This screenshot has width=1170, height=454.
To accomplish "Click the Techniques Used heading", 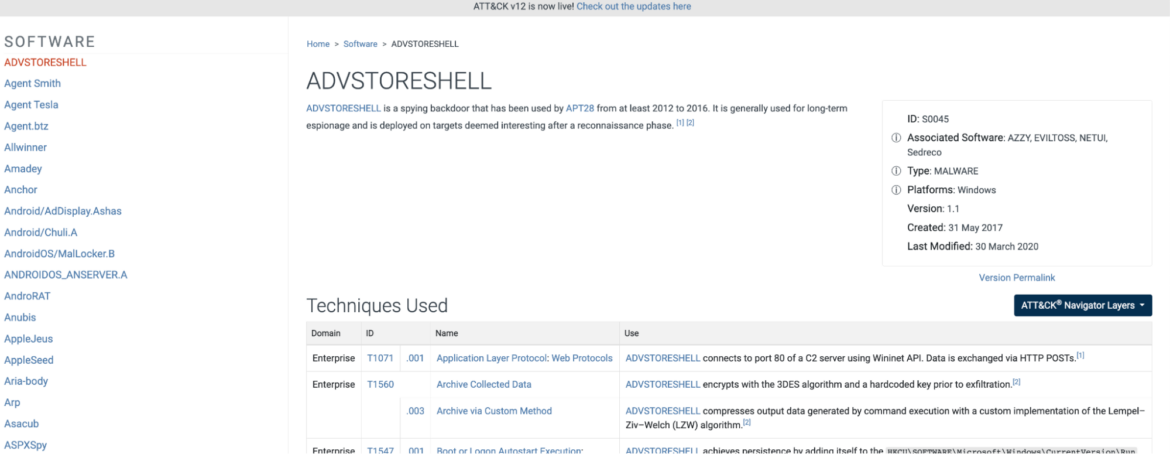I will click(x=378, y=305).
